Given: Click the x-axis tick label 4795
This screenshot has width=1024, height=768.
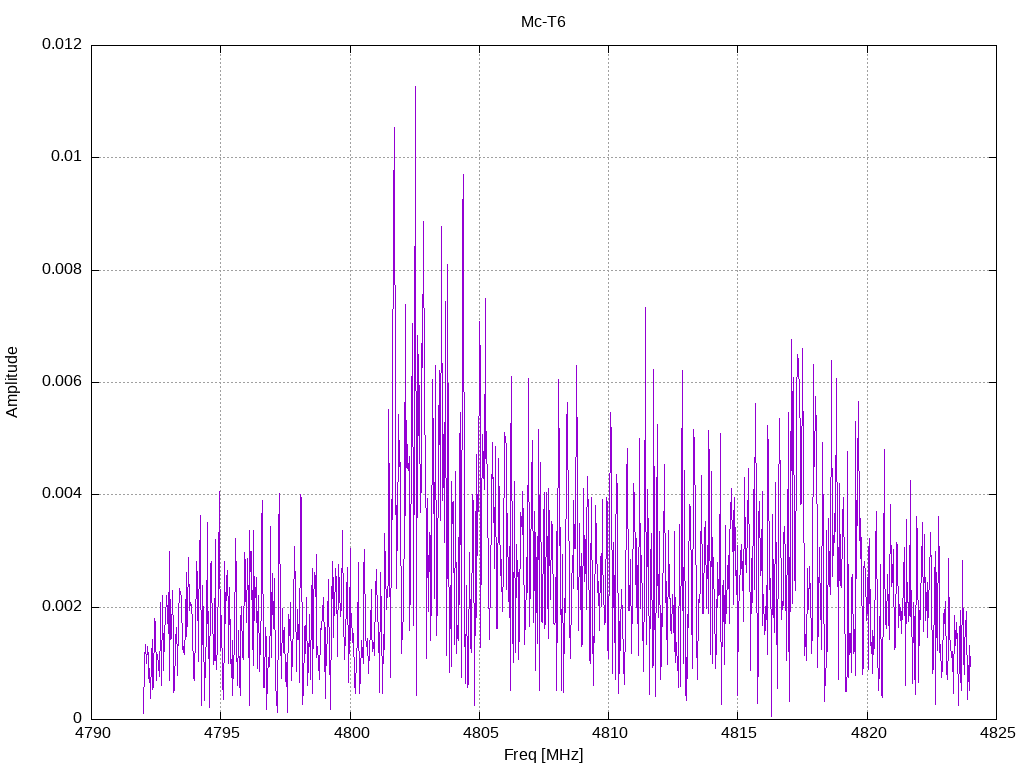Looking at the screenshot, I should (221, 733).
